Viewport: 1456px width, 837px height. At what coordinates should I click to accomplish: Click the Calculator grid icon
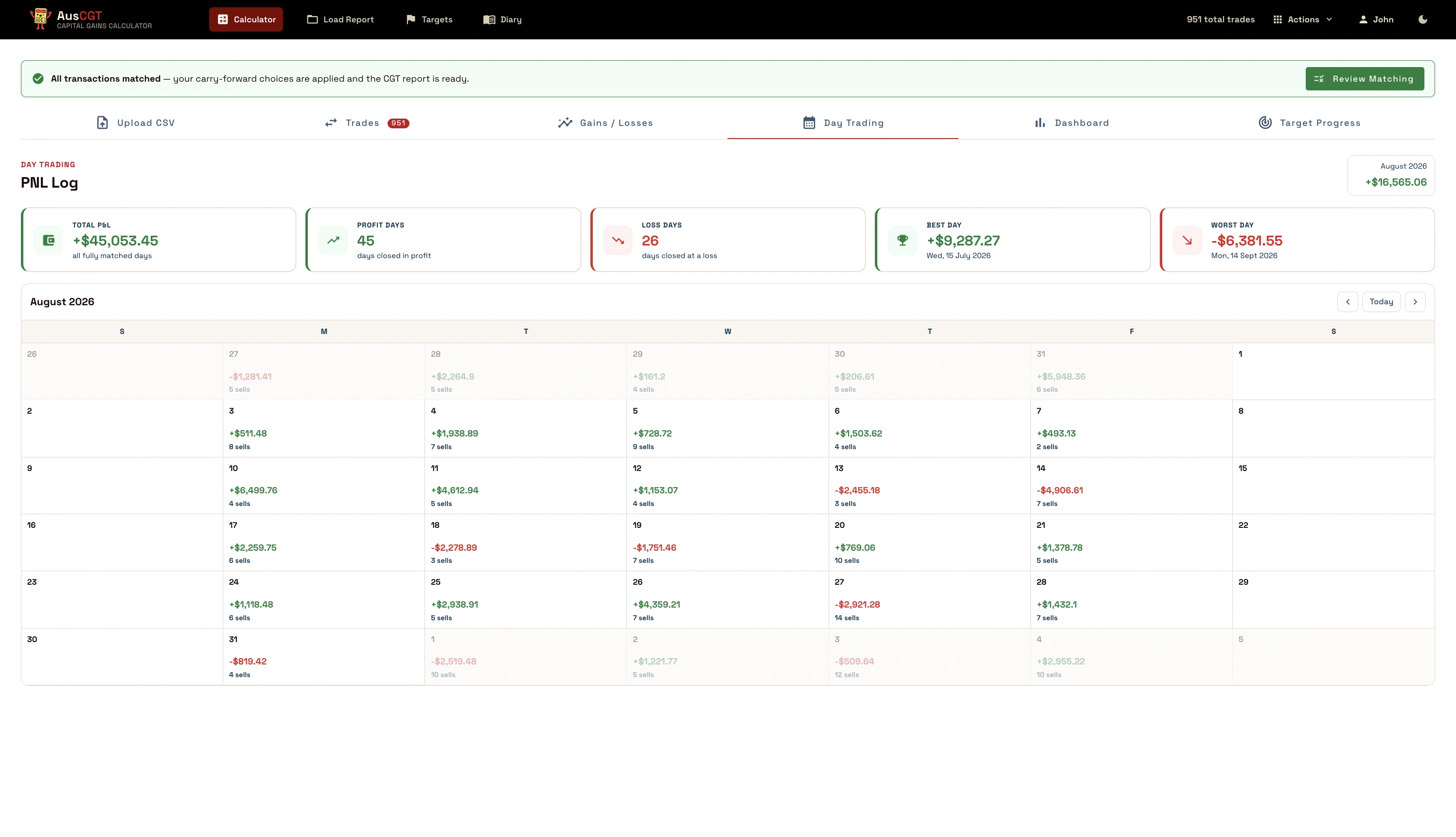223,19
